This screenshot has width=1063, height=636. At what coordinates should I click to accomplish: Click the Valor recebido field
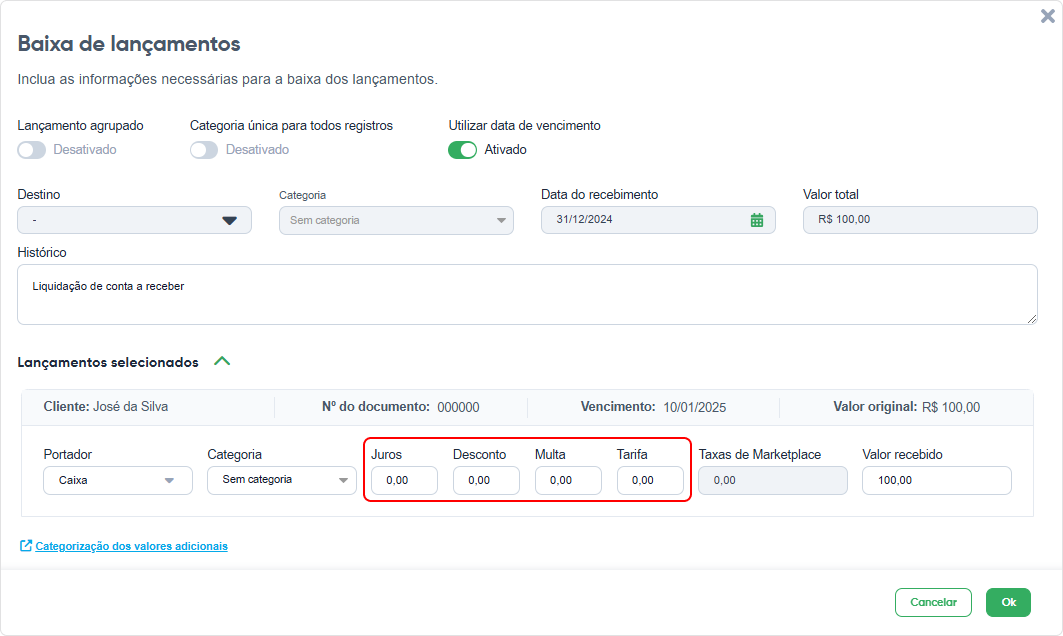[937, 480]
